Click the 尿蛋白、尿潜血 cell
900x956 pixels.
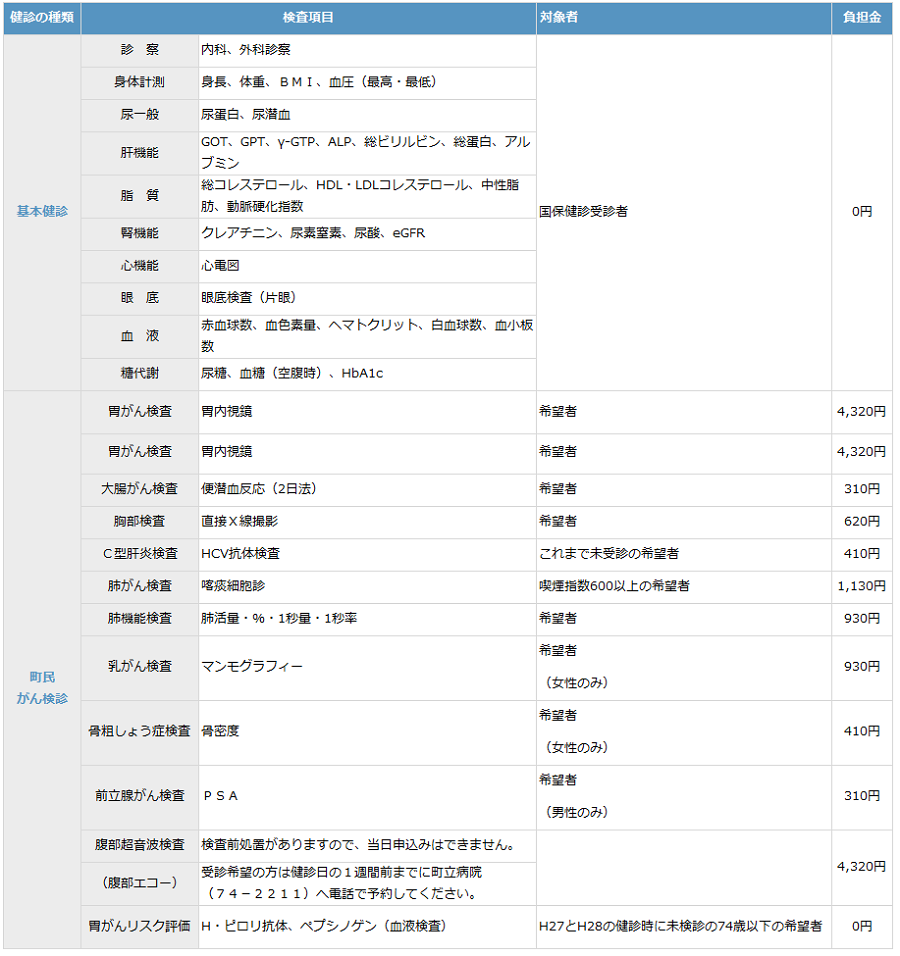point(368,115)
